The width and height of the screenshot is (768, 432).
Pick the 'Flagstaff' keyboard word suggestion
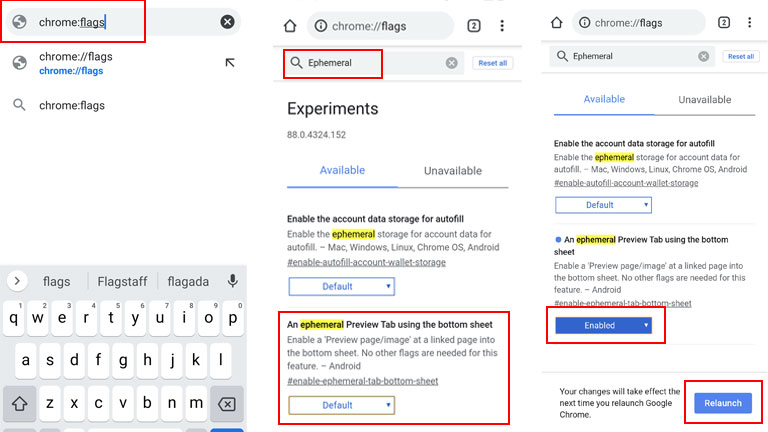pos(122,282)
